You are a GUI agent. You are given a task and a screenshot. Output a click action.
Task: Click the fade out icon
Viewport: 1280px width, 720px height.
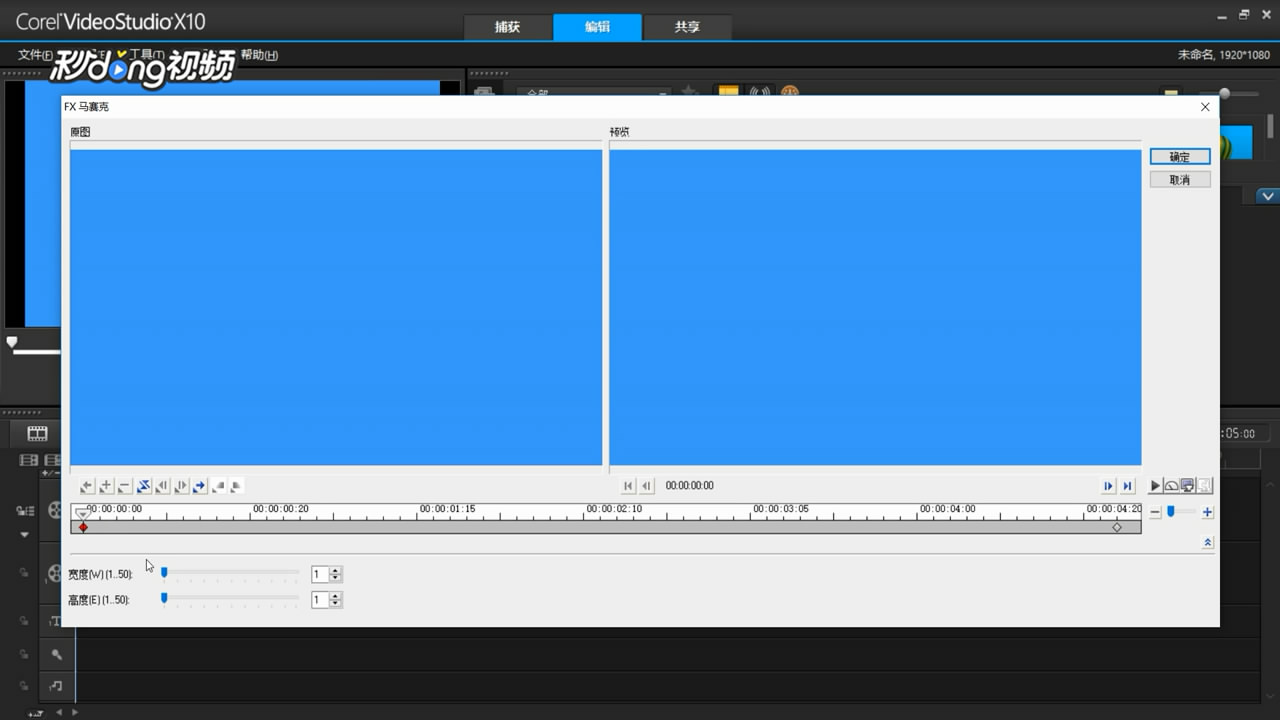tap(236, 486)
